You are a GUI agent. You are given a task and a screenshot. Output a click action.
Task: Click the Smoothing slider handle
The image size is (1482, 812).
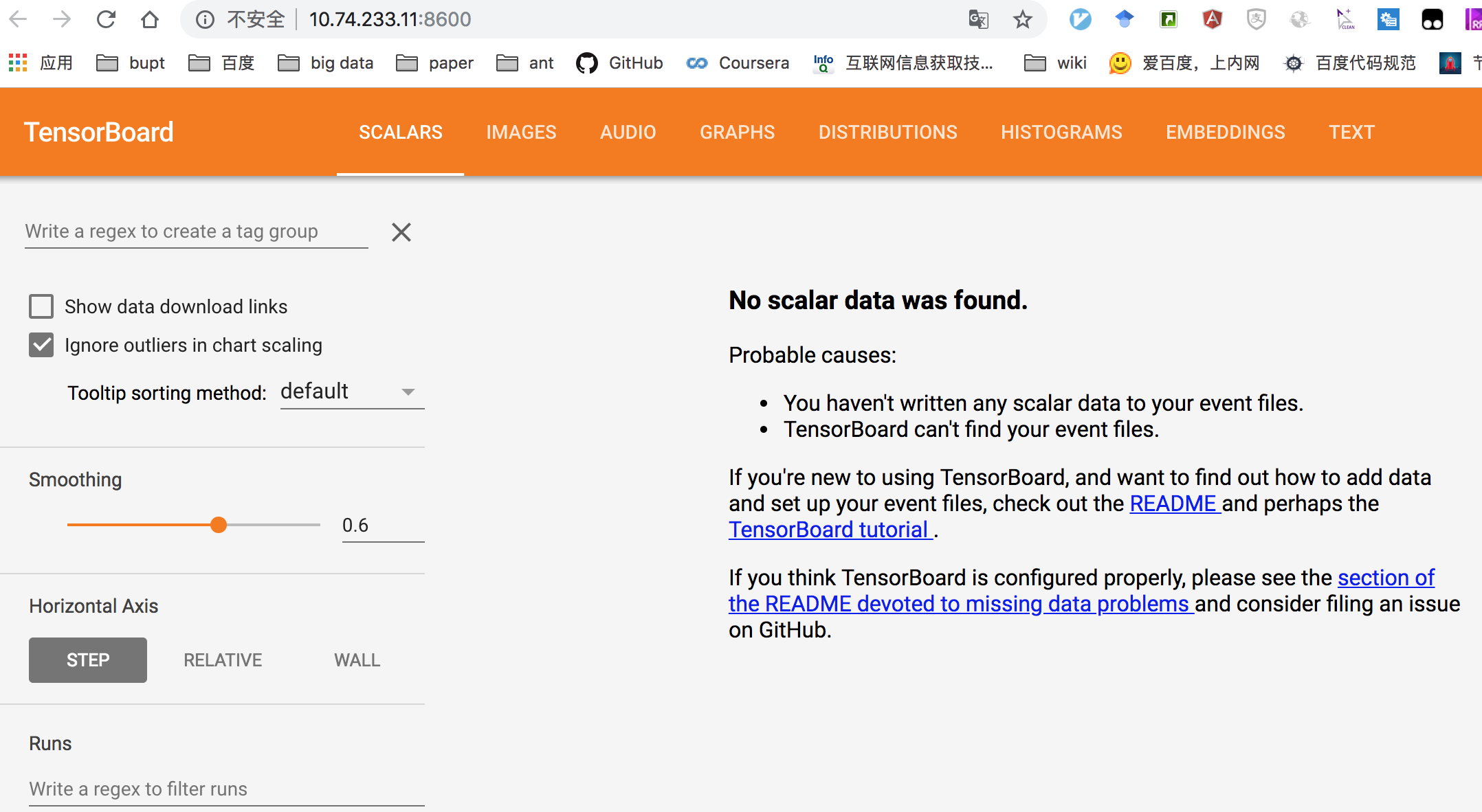tap(219, 525)
